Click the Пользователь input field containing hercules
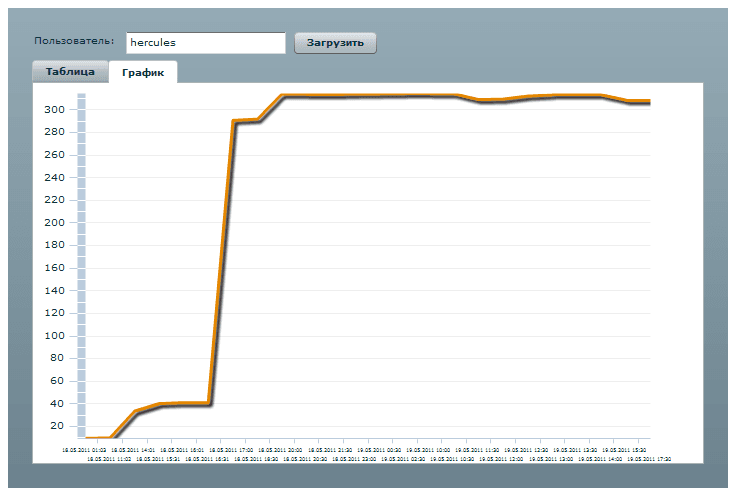The image size is (736, 496). click(206, 43)
